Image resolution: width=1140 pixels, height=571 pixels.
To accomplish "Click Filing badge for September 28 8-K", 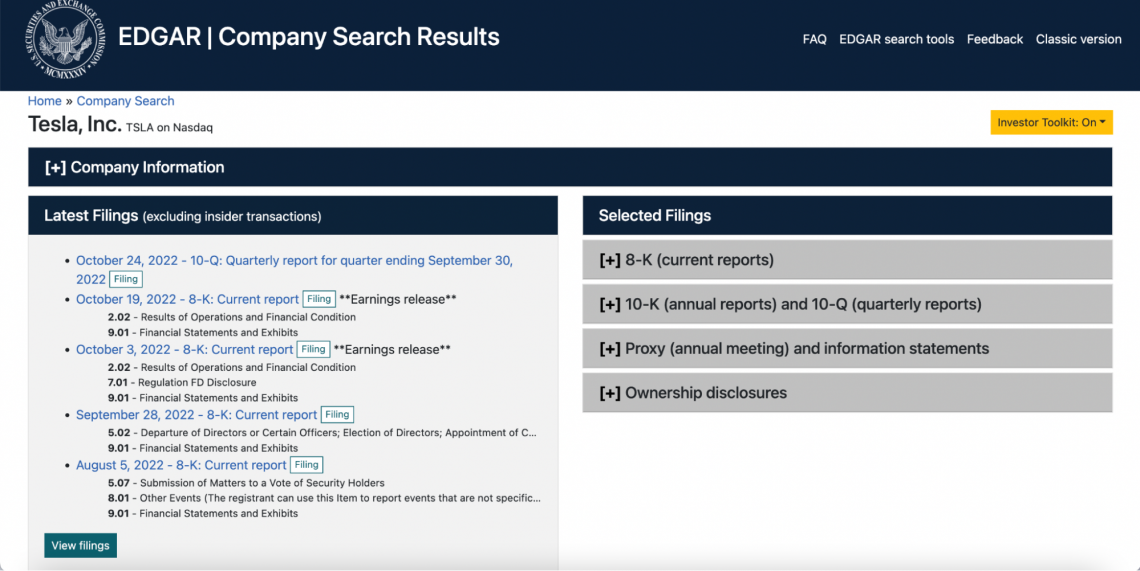I will point(337,415).
